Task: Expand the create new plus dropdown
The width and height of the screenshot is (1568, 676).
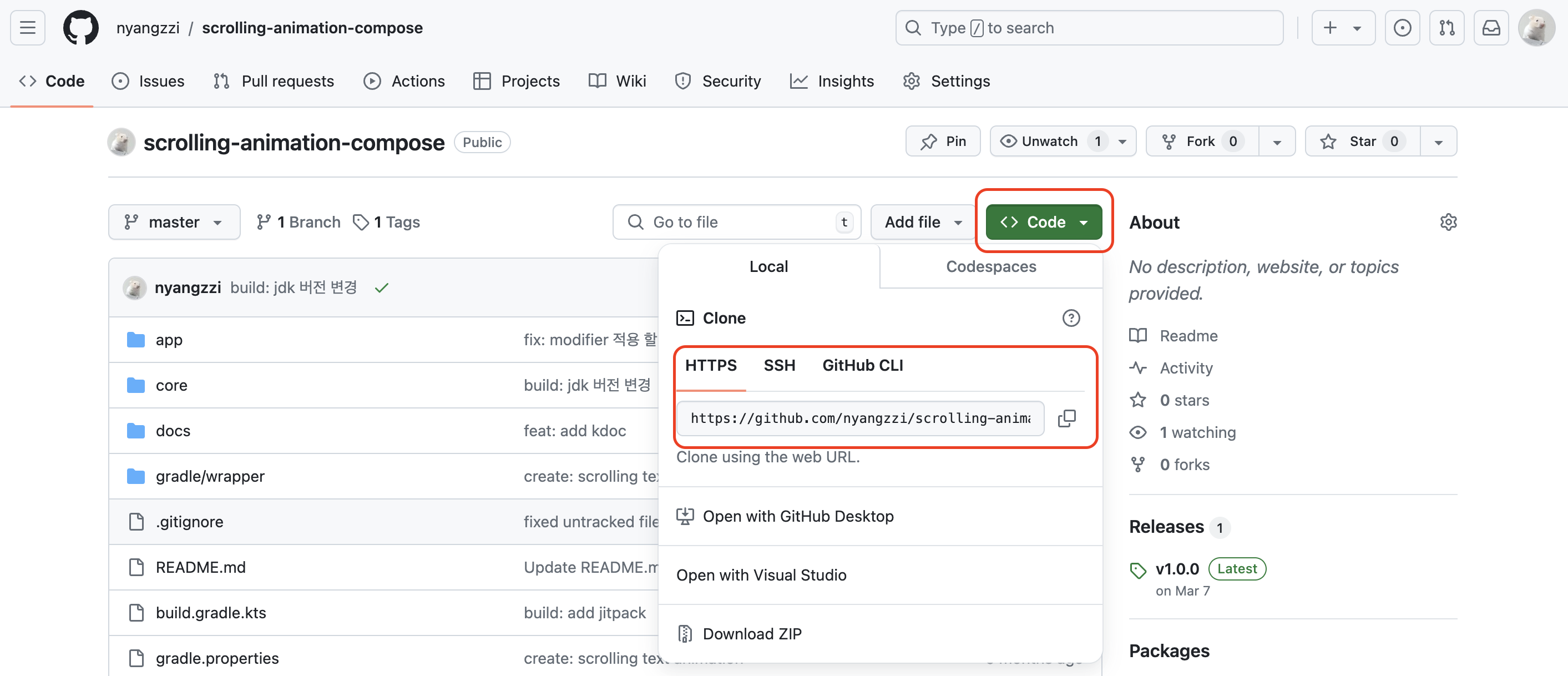Action: tap(1343, 27)
